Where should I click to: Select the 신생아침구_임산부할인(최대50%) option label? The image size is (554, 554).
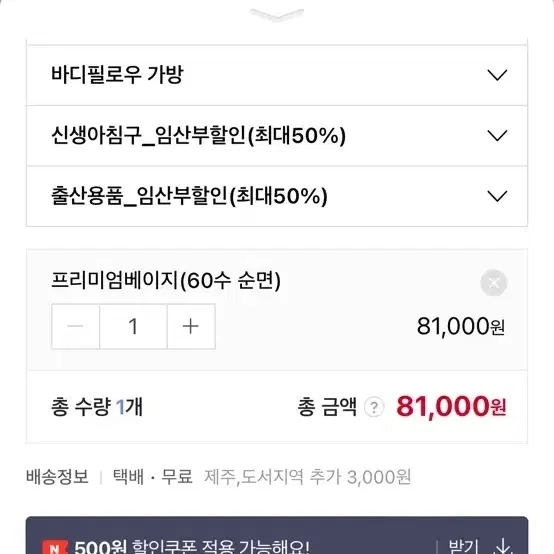pyautogui.click(x=199, y=135)
